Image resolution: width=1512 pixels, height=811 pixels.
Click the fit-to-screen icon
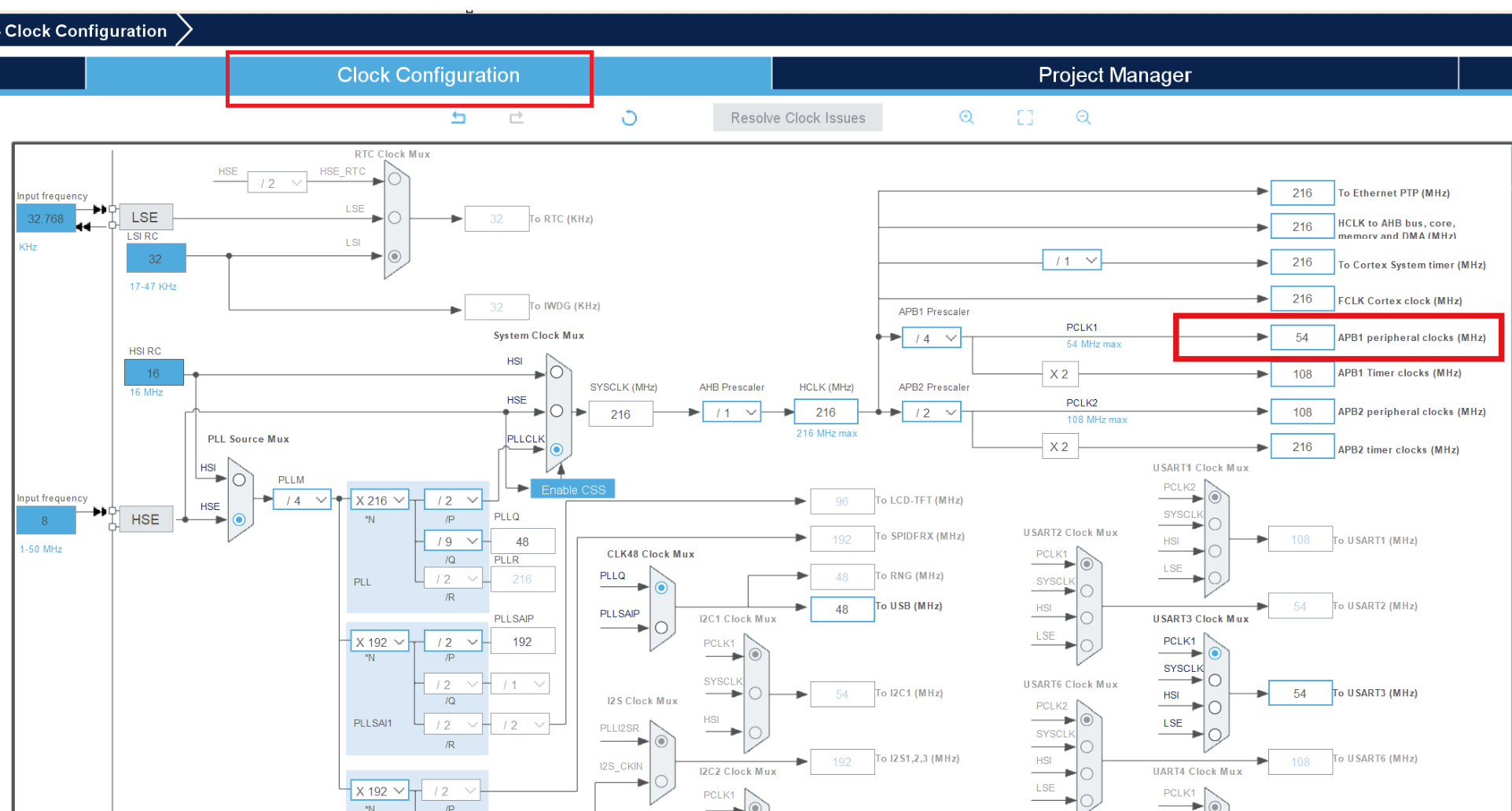pyautogui.click(x=1025, y=118)
